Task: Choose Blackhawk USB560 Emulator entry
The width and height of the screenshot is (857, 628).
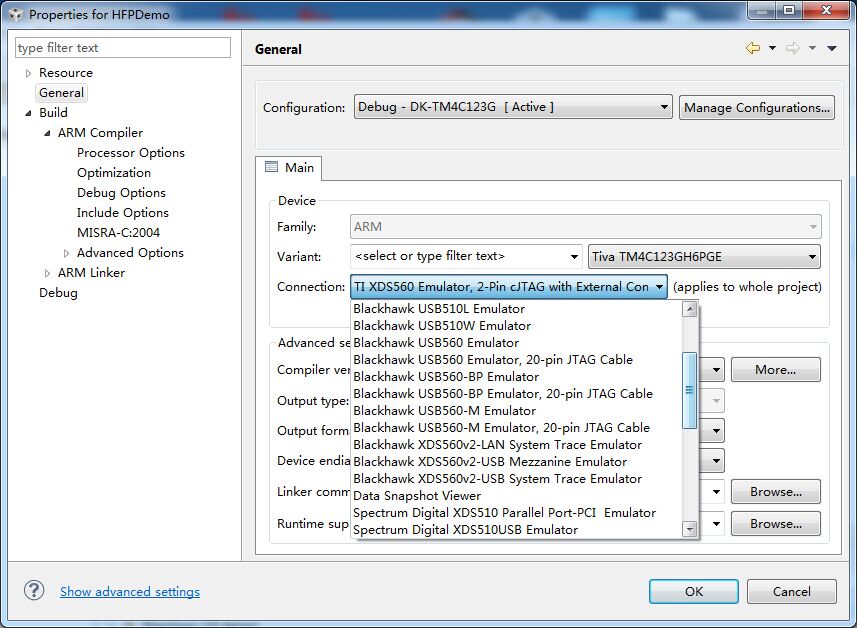Action: tap(517, 343)
